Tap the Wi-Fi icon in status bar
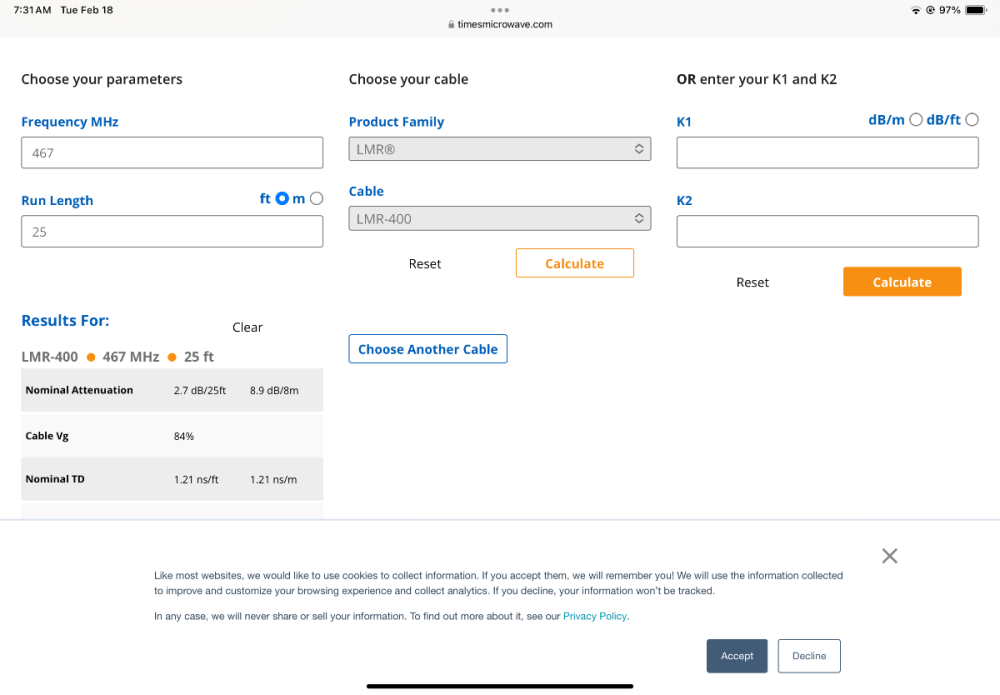The image size is (1000, 695). (915, 10)
